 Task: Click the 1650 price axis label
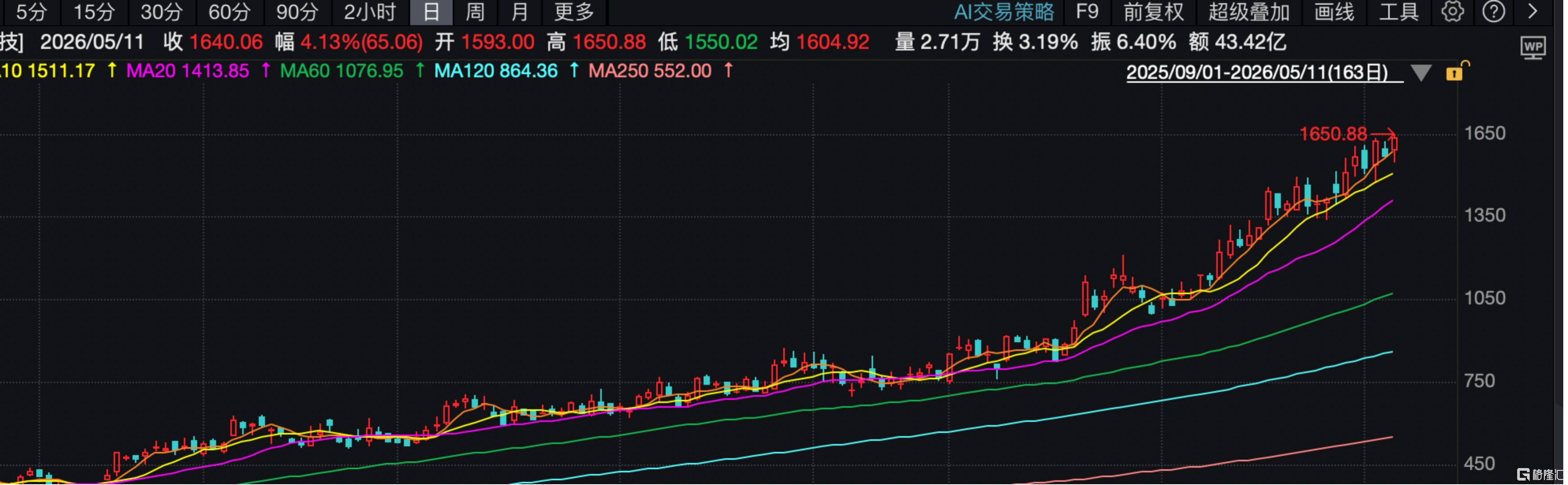tap(1485, 133)
